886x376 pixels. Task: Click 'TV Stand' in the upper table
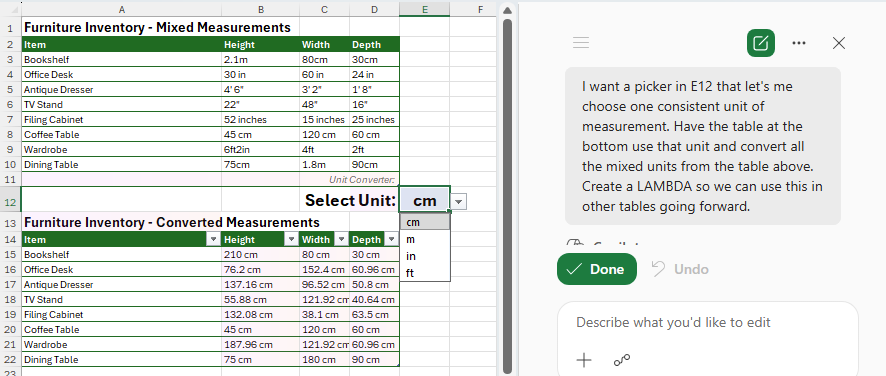121,105
